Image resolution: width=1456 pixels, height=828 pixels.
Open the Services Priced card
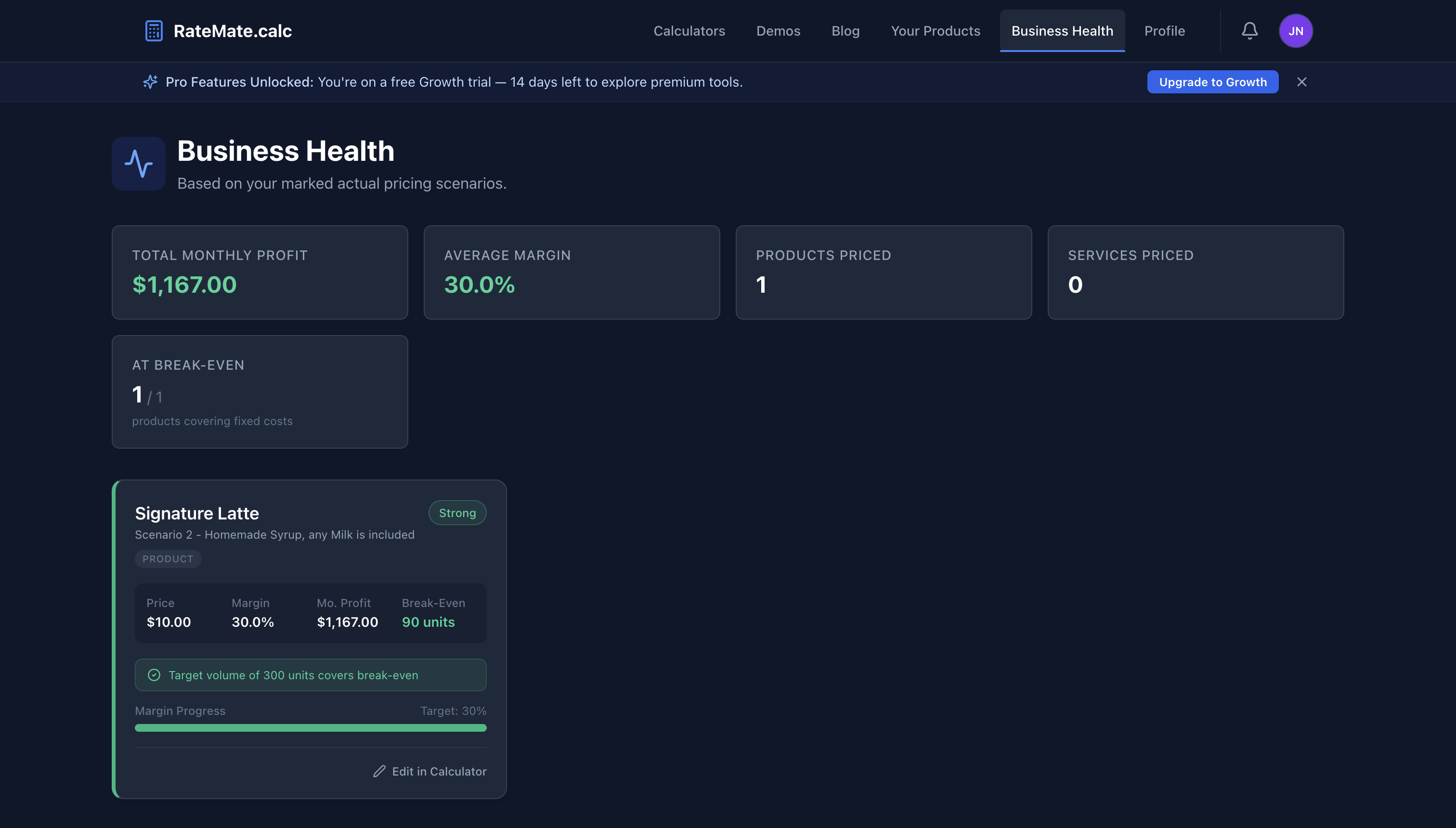(1196, 272)
